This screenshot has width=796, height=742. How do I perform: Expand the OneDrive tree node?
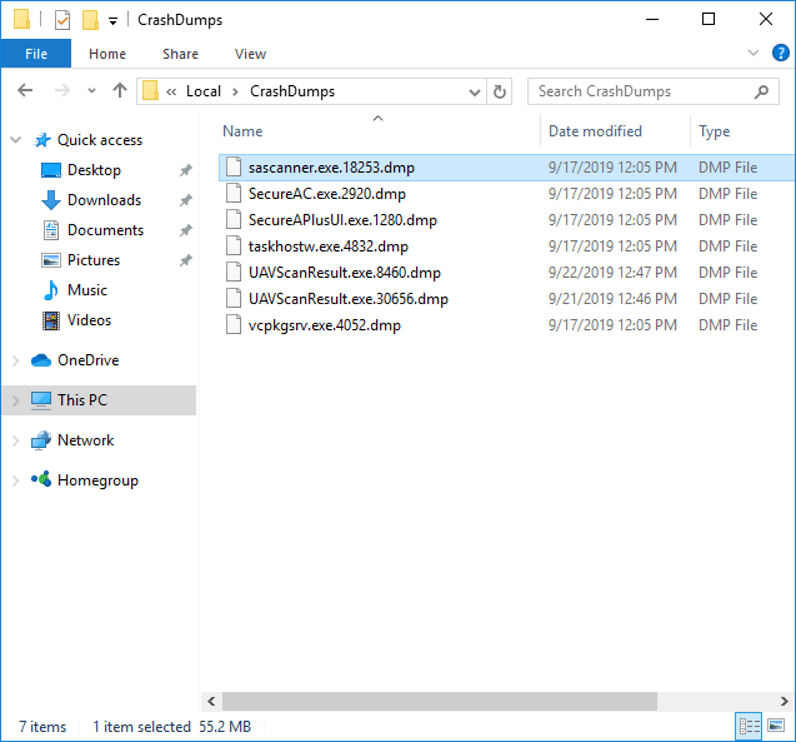pos(16,360)
